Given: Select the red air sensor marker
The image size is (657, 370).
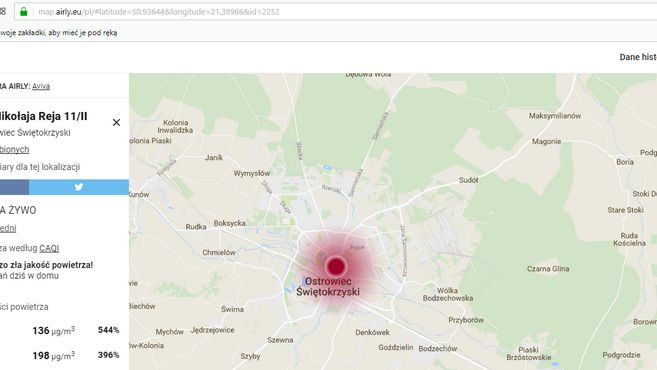Looking at the screenshot, I should click(x=336, y=266).
